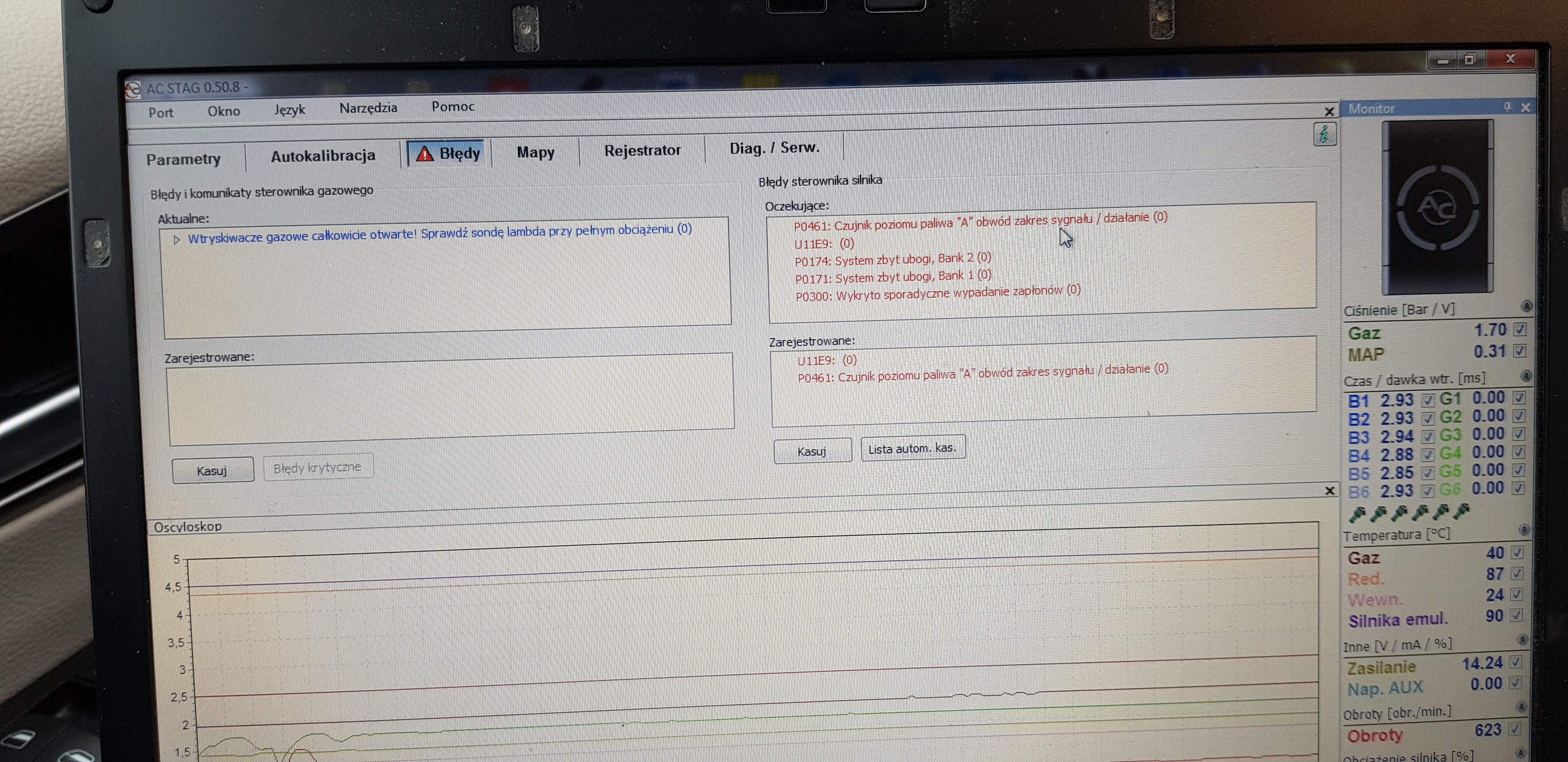Open the Okno menu

coord(223,111)
